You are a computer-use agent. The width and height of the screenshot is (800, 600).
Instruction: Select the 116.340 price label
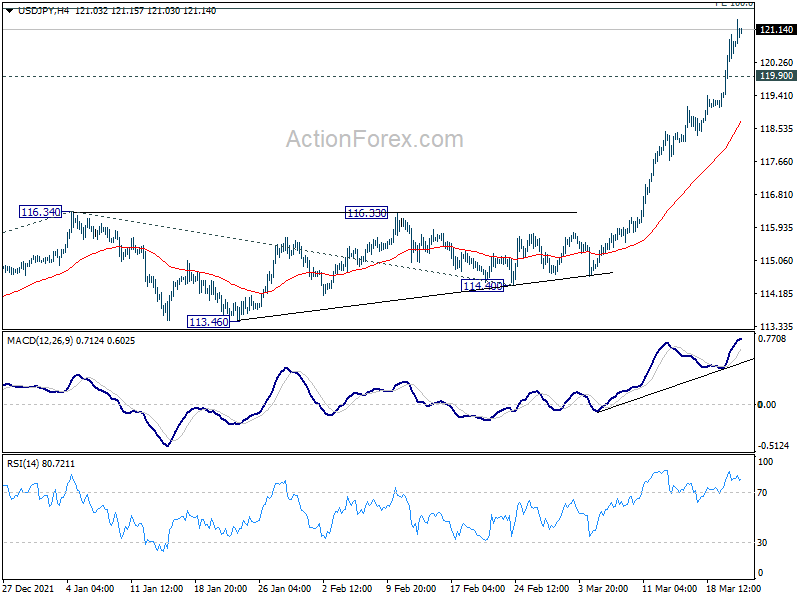click(x=41, y=212)
